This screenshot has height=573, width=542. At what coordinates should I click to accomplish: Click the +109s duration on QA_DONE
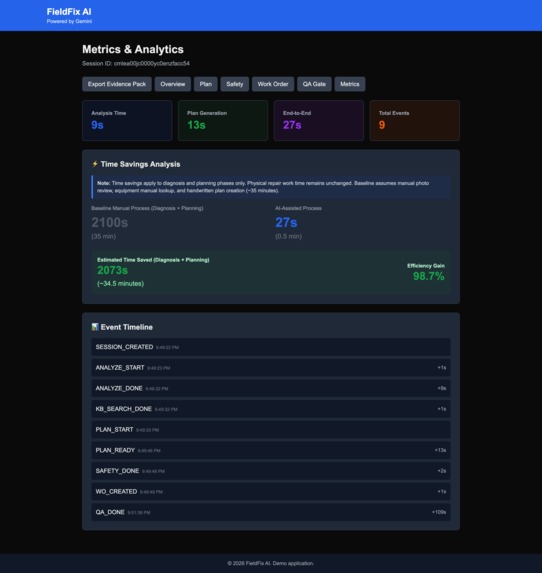(x=439, y=512)
